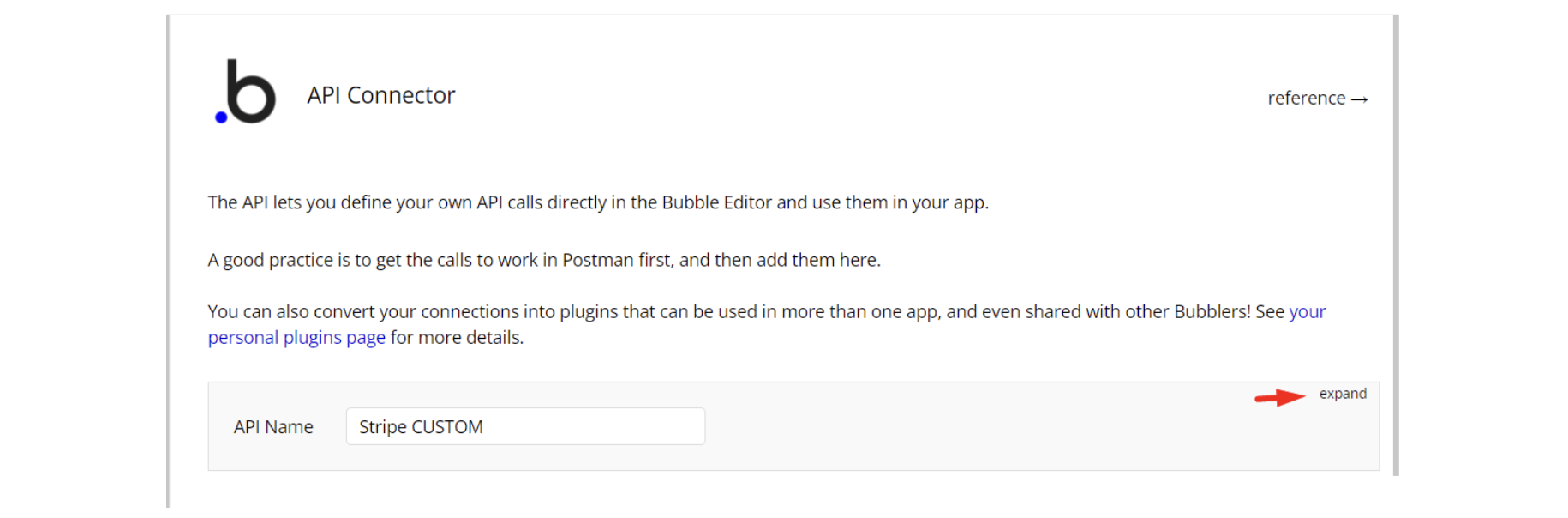The height and width of the screenshot is (518, 1568).
Task: Click the arrow next to reference
Action: click(x=1360, y=99)
